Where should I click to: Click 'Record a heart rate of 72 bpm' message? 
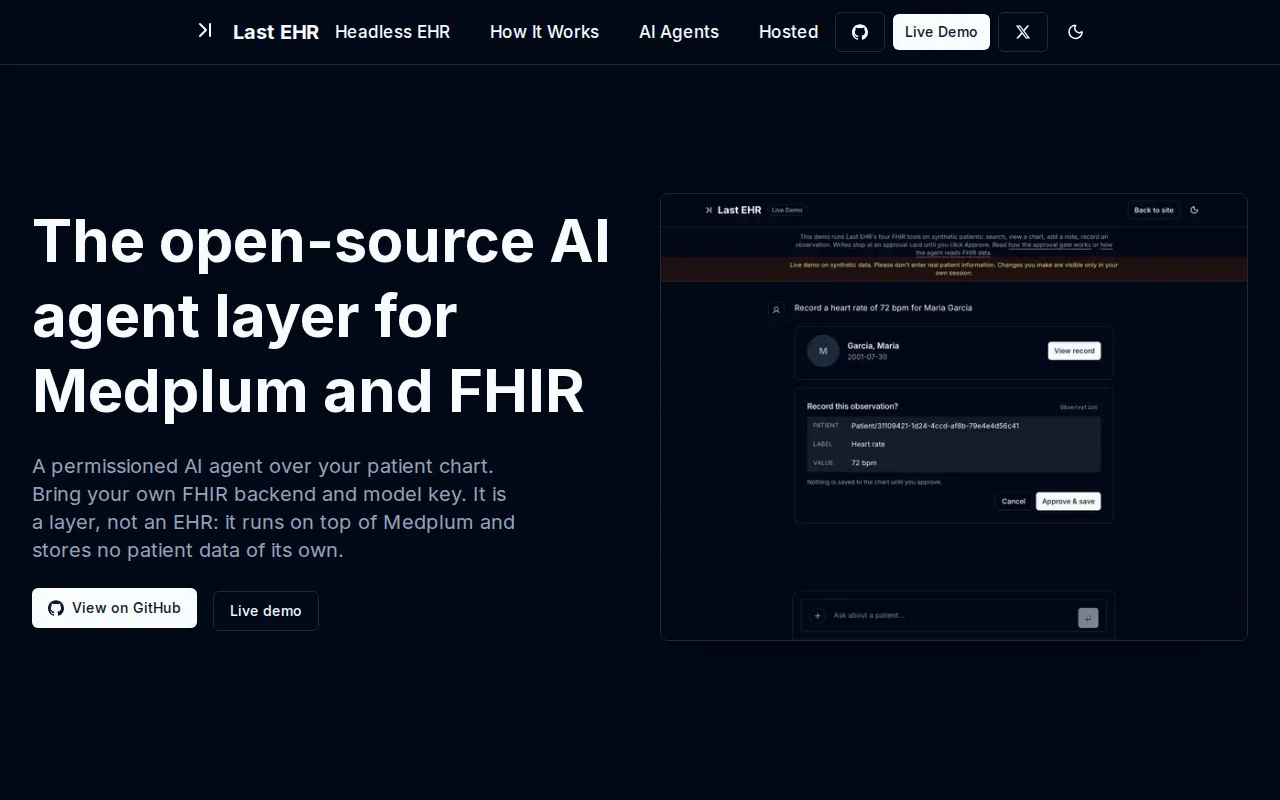(x=883, y=308)
